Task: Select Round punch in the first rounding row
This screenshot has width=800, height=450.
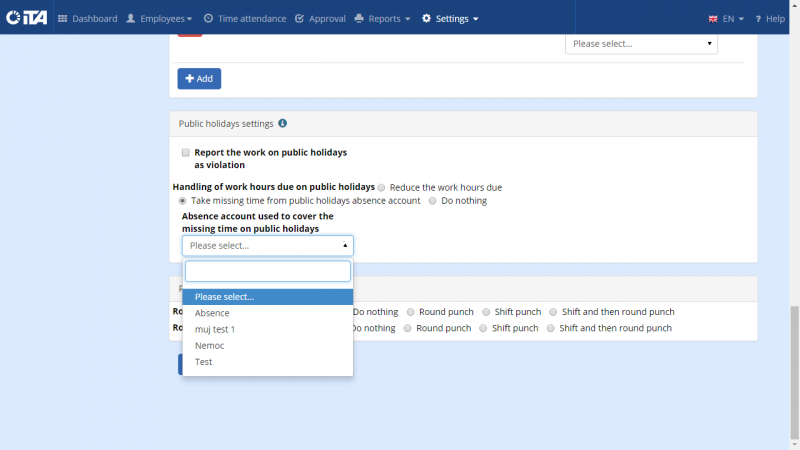Action: click(410, 312)
